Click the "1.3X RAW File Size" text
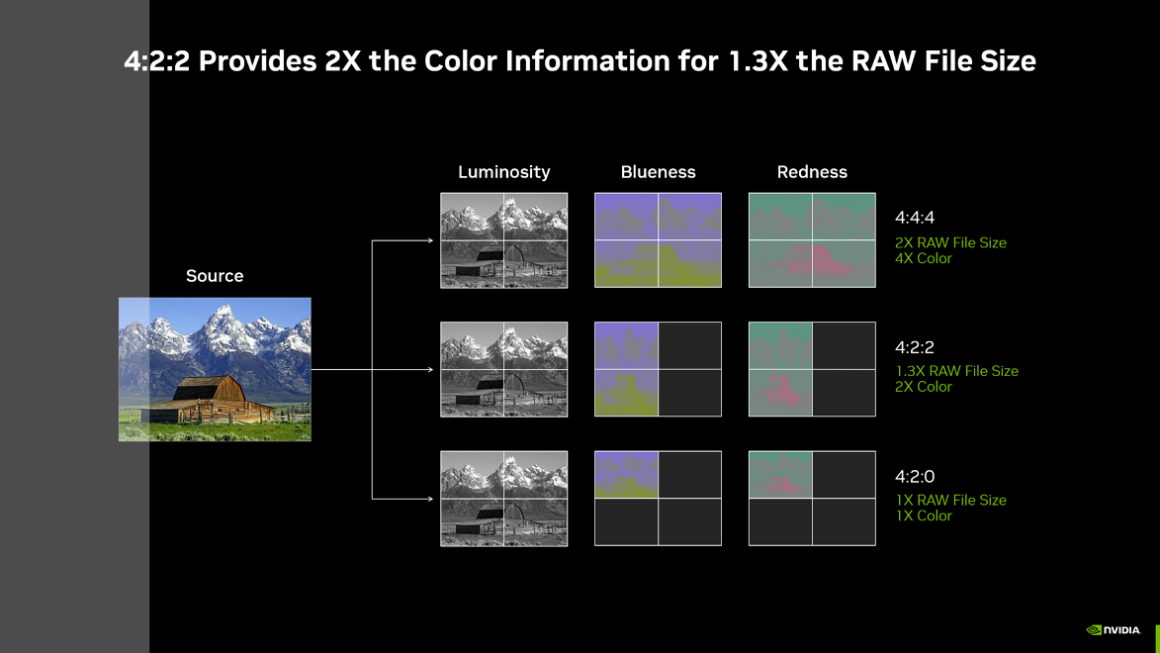This screenshot has height=653, width=1160. pyautogui.click(x=957, y=371)
